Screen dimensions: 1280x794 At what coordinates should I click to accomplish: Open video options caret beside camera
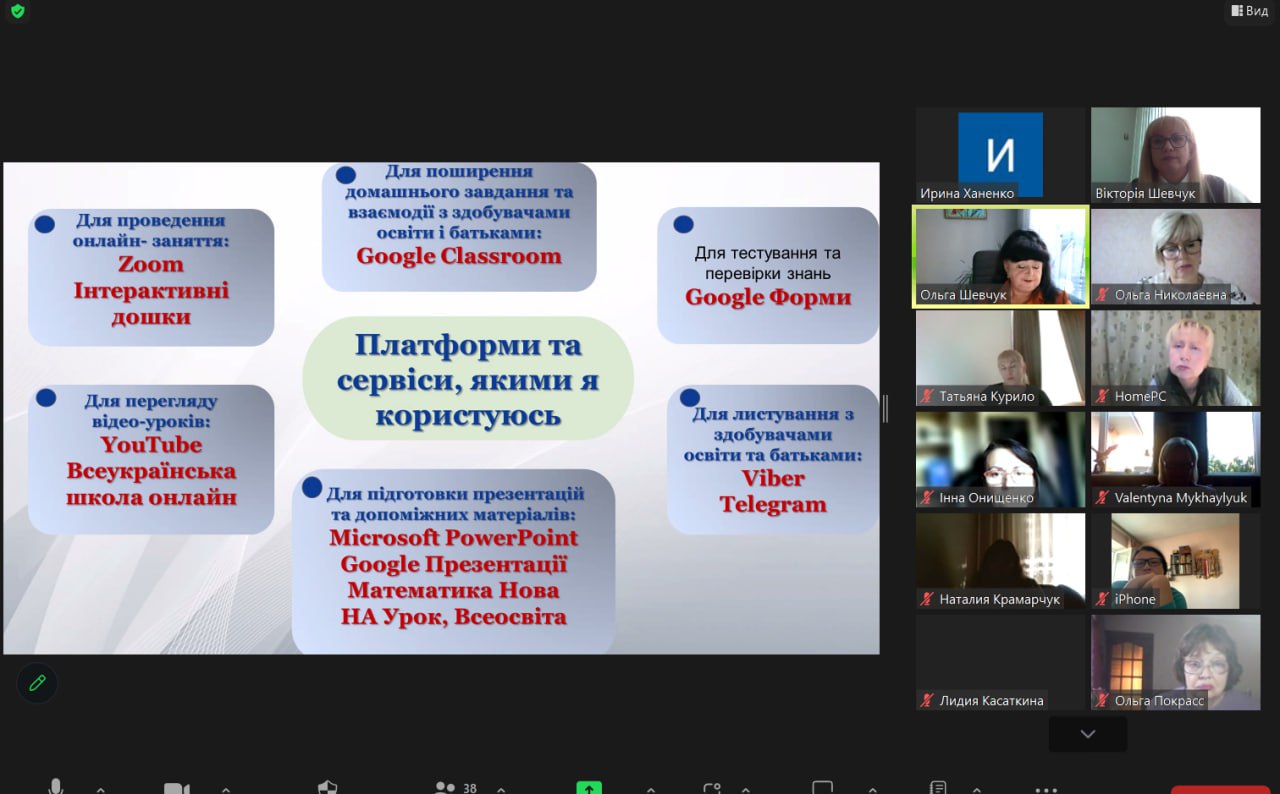point(226,789)
